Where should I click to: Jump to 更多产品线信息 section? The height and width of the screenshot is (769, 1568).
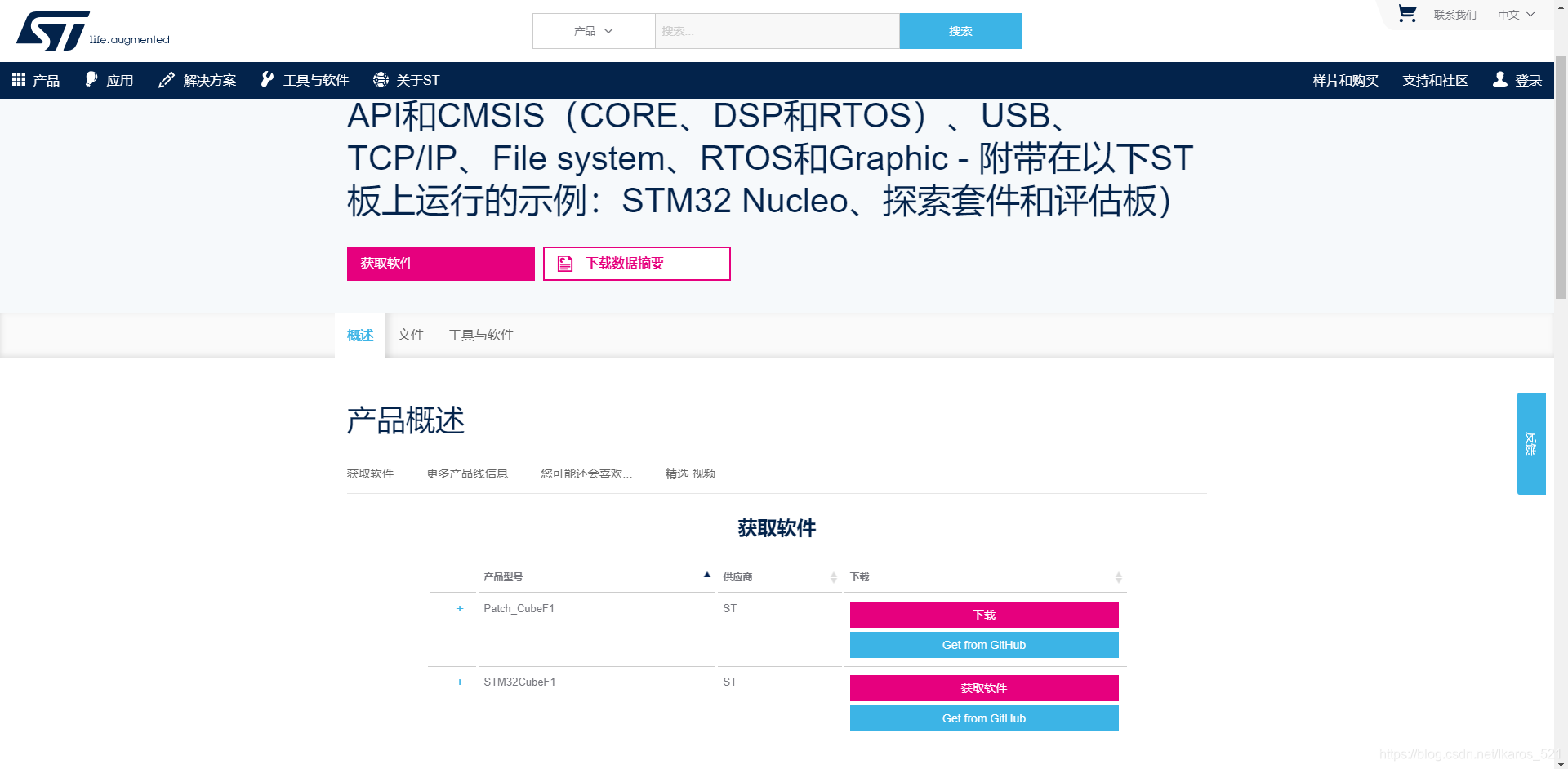(467, 473)
